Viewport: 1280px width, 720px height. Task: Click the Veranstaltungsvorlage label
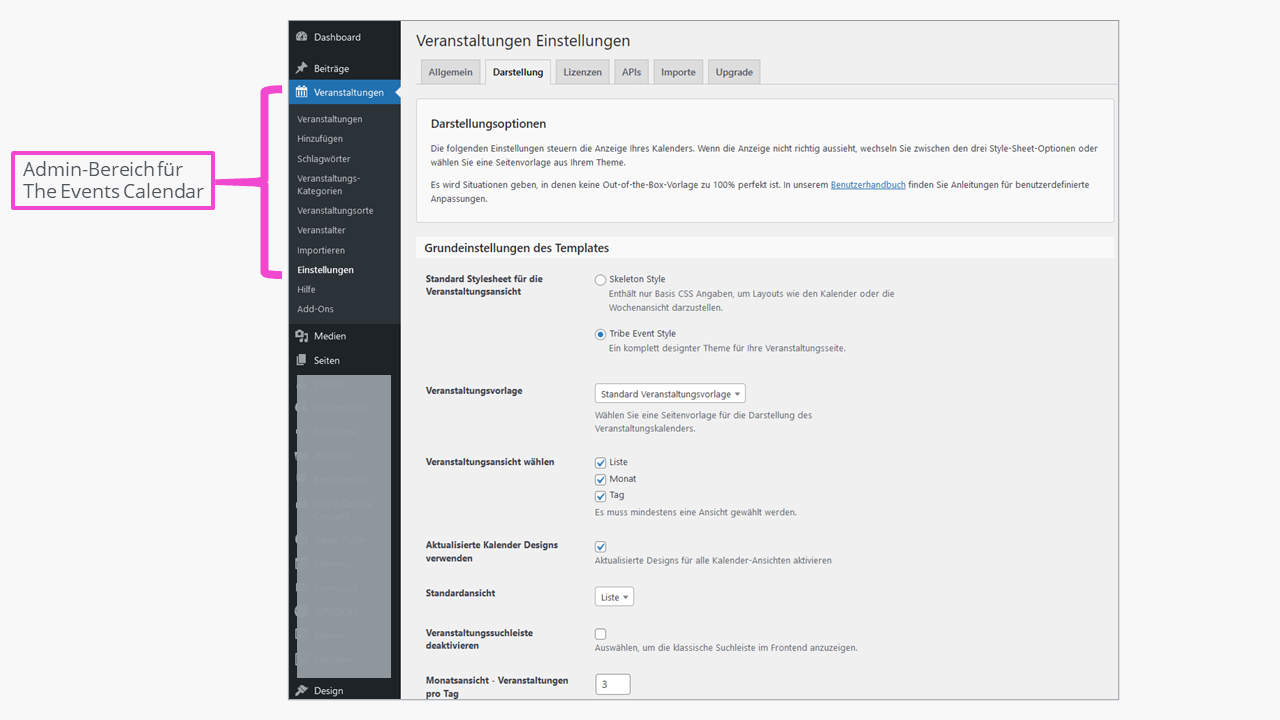(474, 391)
